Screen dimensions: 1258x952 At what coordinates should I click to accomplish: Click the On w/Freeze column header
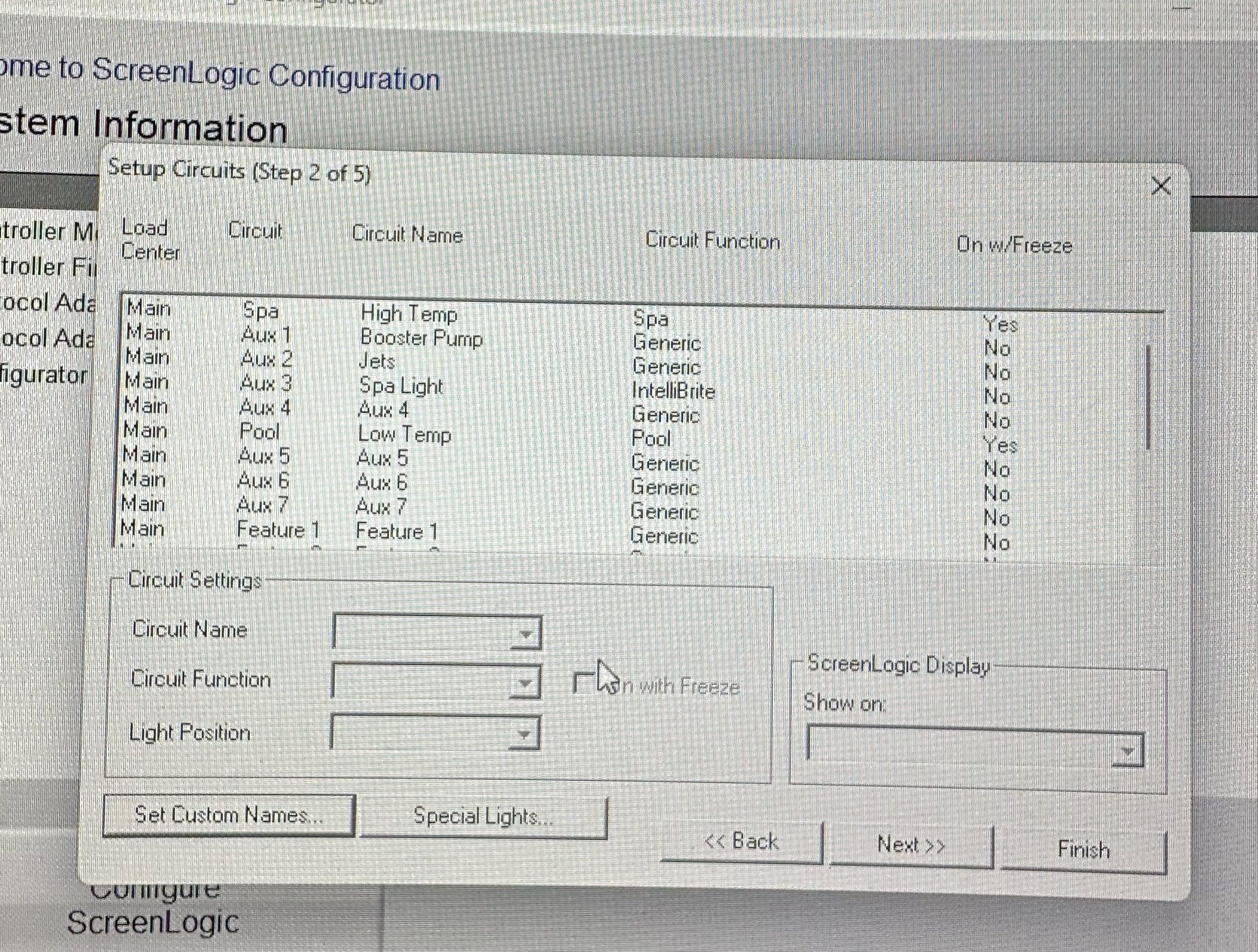click(x=1014, y=245)
